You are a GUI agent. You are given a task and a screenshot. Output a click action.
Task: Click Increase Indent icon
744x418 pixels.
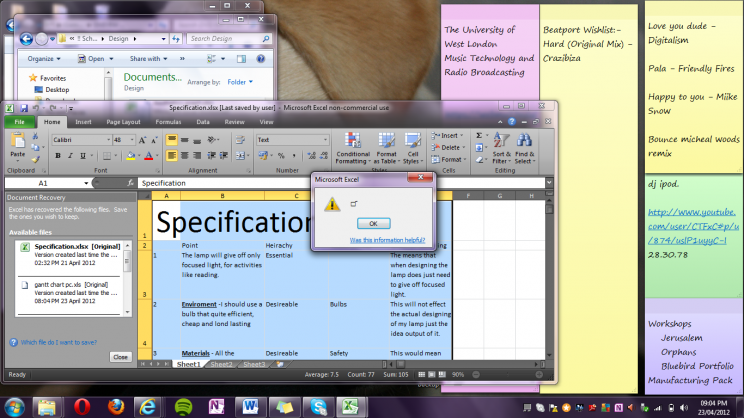(223, 156)
